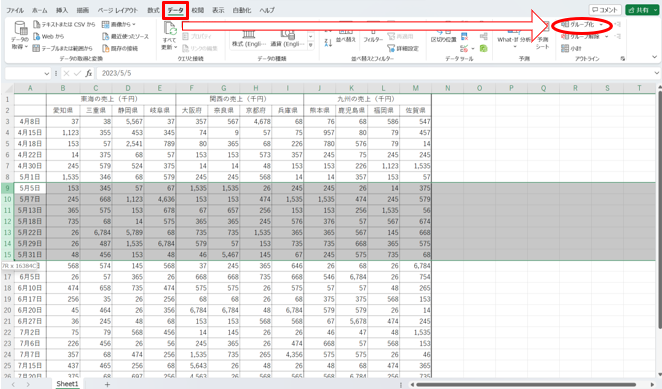Select column N header
The image size is (662, 389).
(448, 88)
